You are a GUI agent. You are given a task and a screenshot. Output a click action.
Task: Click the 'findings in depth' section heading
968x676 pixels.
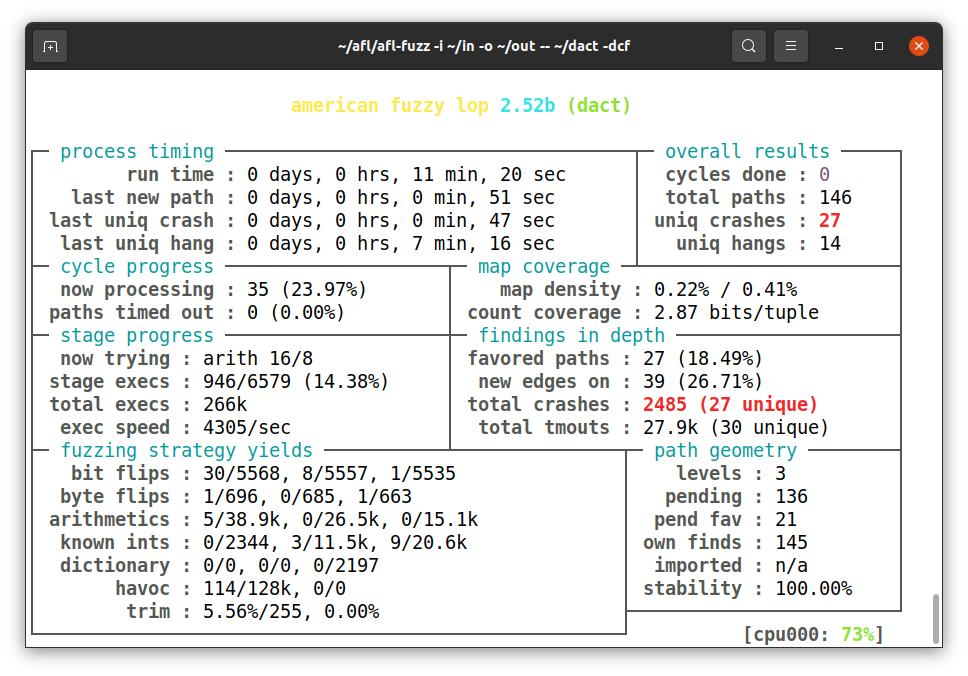coord(572,335)
